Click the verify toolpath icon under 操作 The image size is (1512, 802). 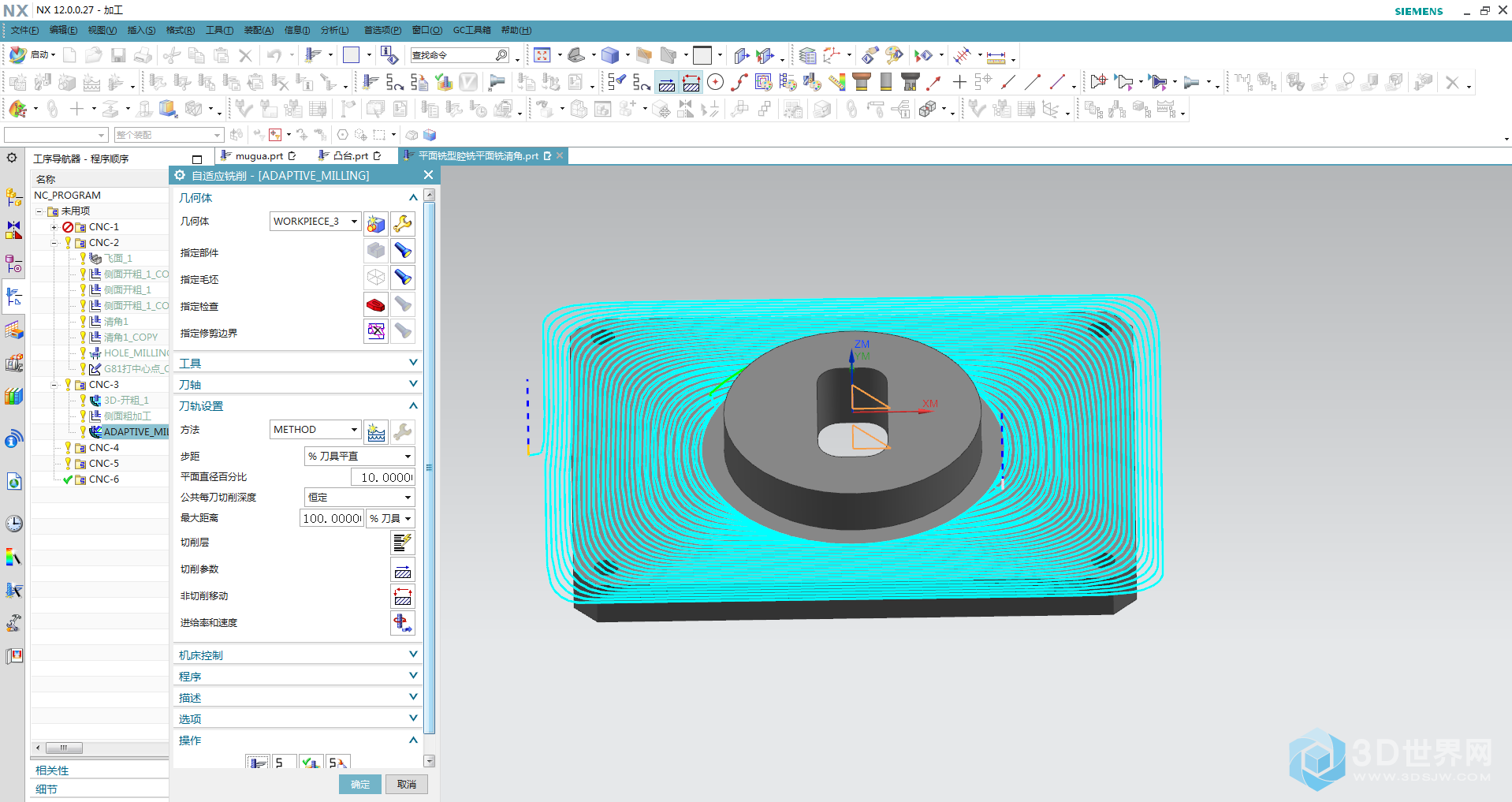tap(311, 763)
